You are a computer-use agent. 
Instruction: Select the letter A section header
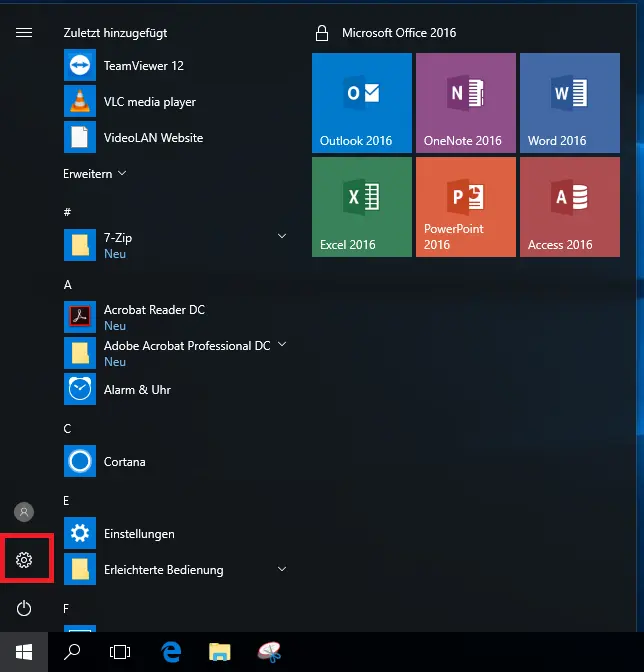coord(68,285)
